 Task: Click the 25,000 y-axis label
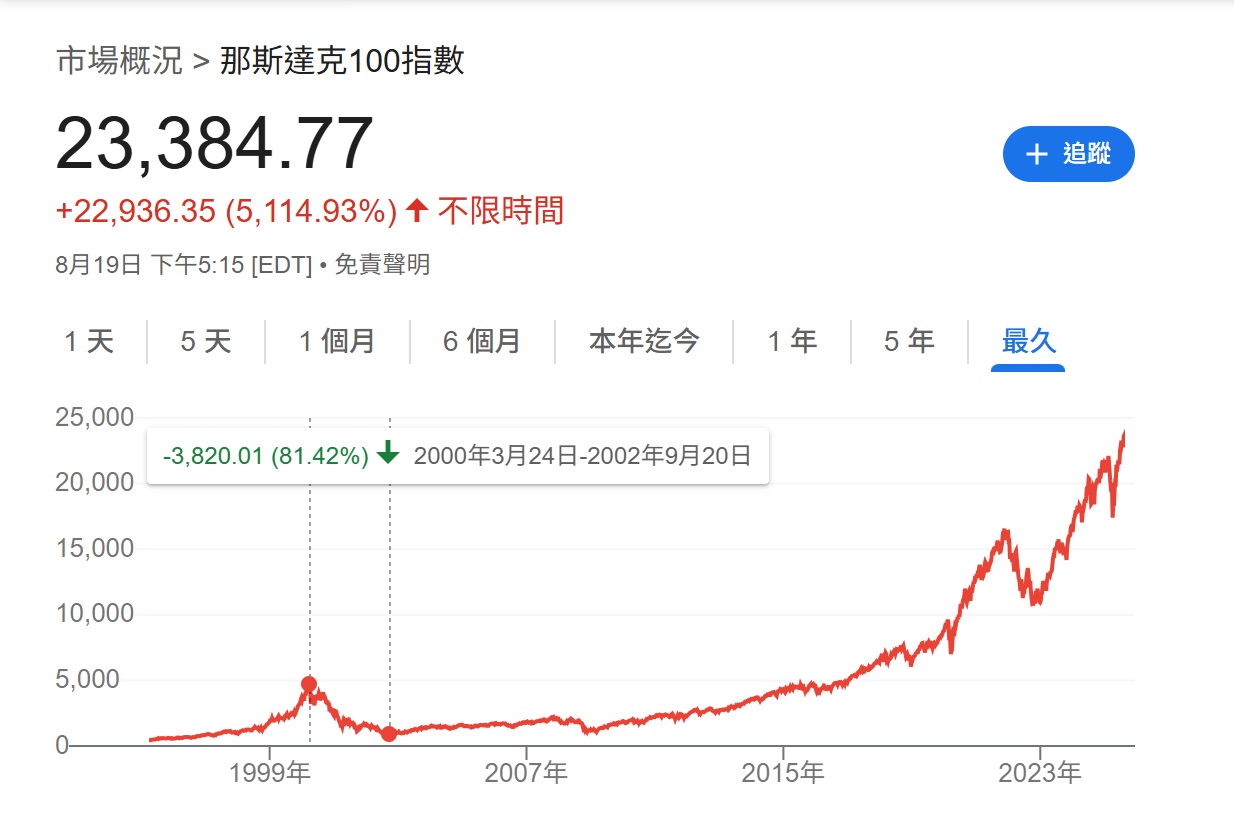pyautogui.click(x=95, y=417)
